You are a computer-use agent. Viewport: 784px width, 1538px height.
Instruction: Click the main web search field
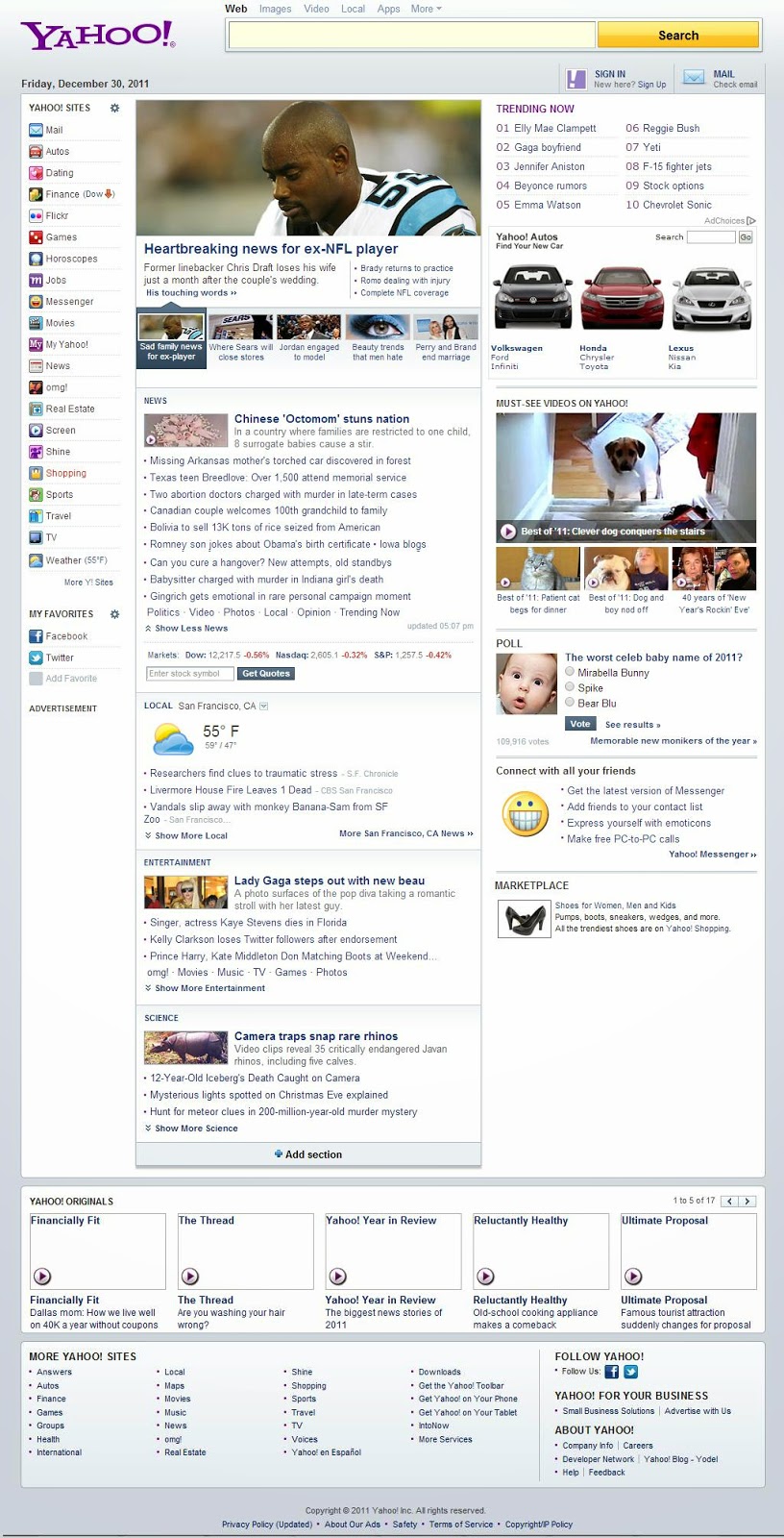(411, 35)
